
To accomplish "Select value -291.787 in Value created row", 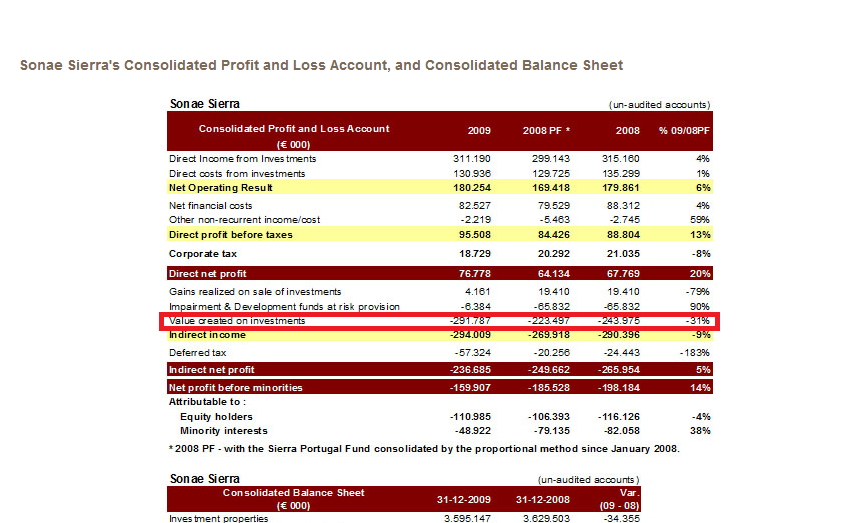I will 470,320.
